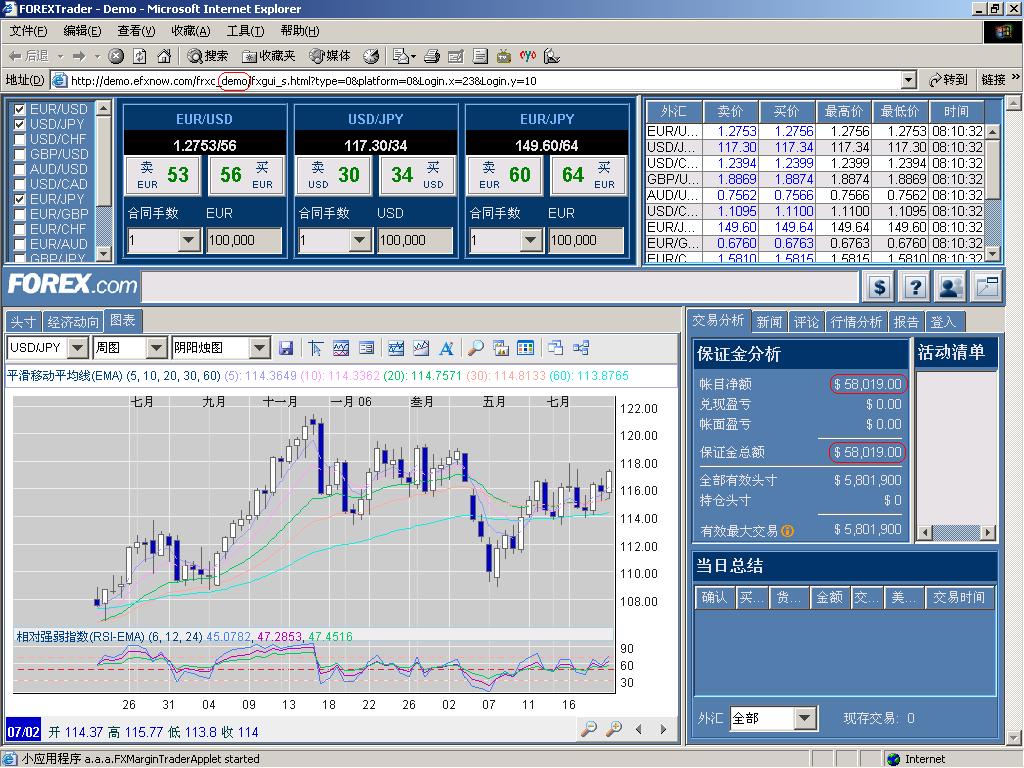Click the browser Stop icon
Image resolution: width=1024 pixels, height=768 pixels.
click(x=116, y=56)
